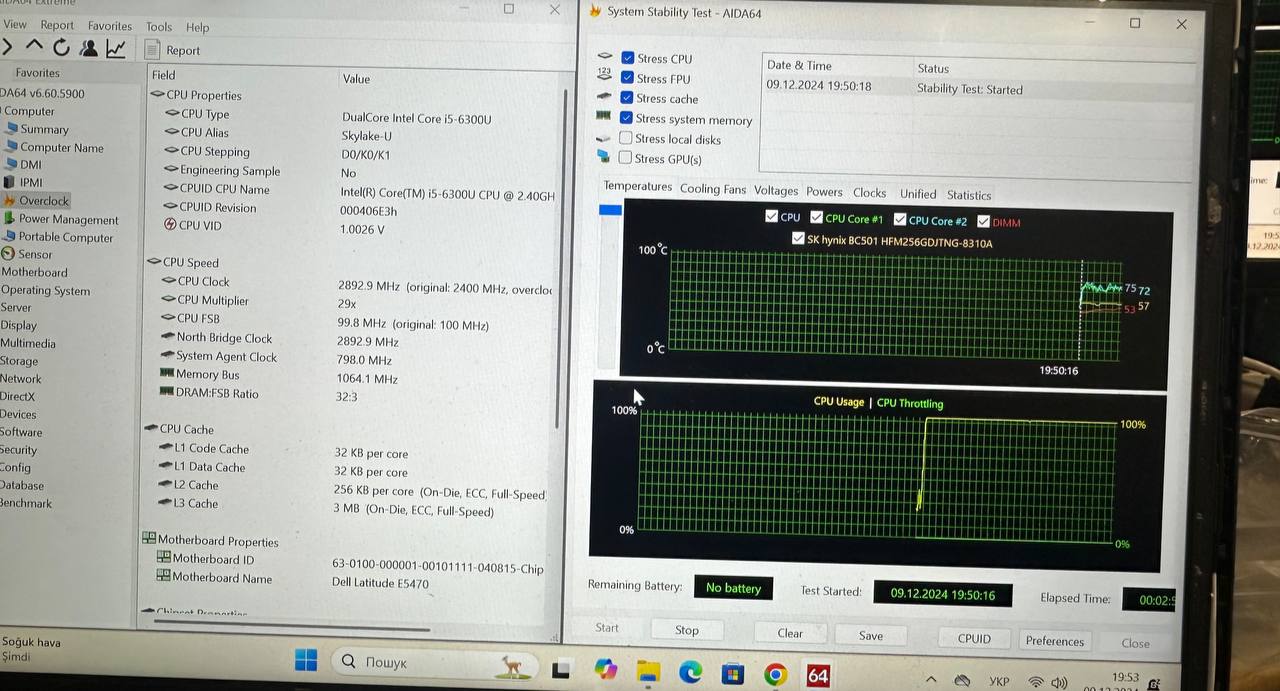Click the Stress GPU(s) monitor icon
The image size is (1280, 691).
pos(603,157)
